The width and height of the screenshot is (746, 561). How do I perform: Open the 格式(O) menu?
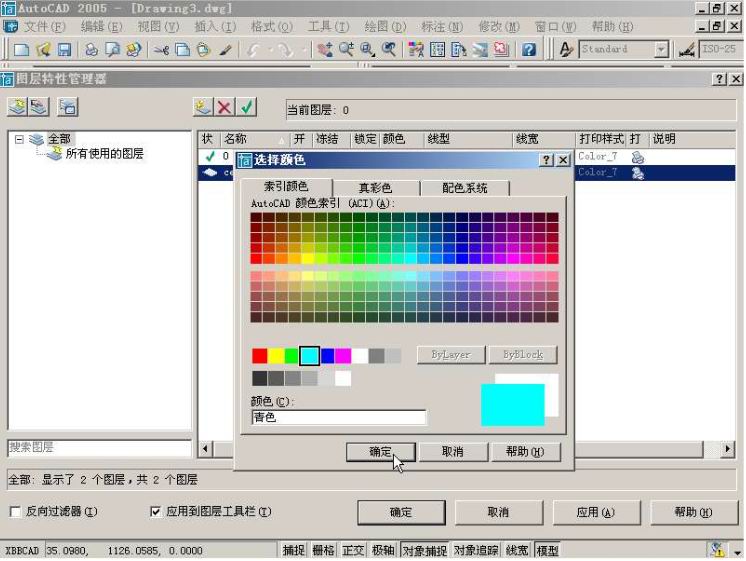(272, 27)
